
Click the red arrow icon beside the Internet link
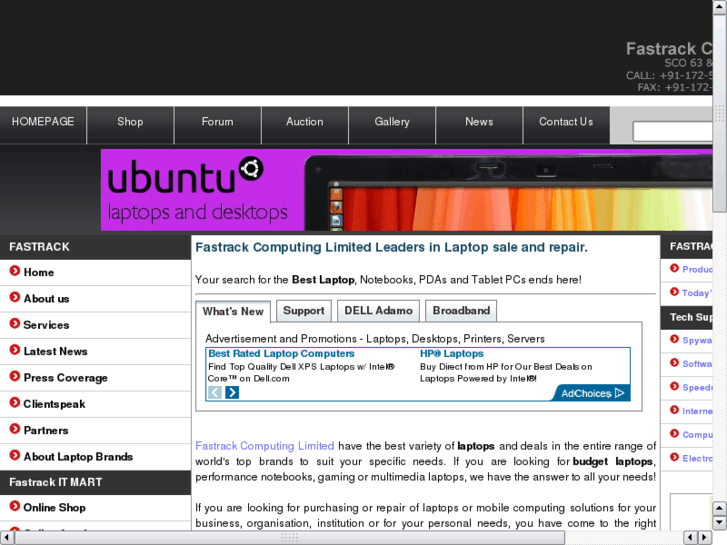point(675,410)
